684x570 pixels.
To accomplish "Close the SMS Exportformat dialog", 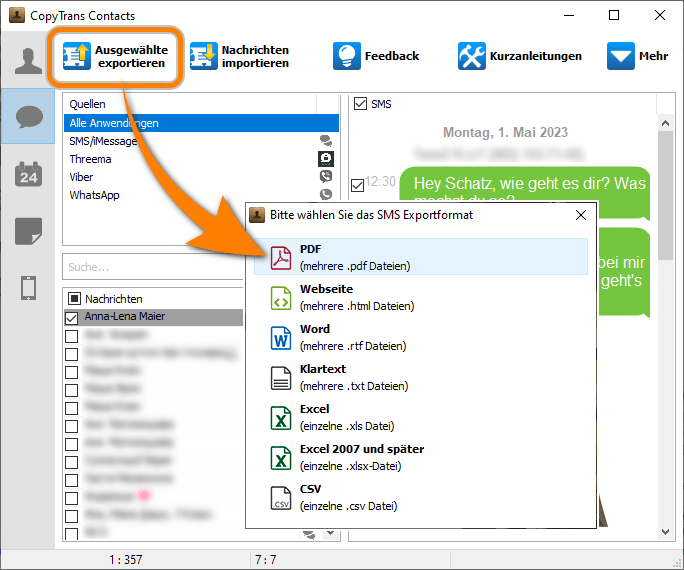I will pyautogui.click(x=581, y=215).
